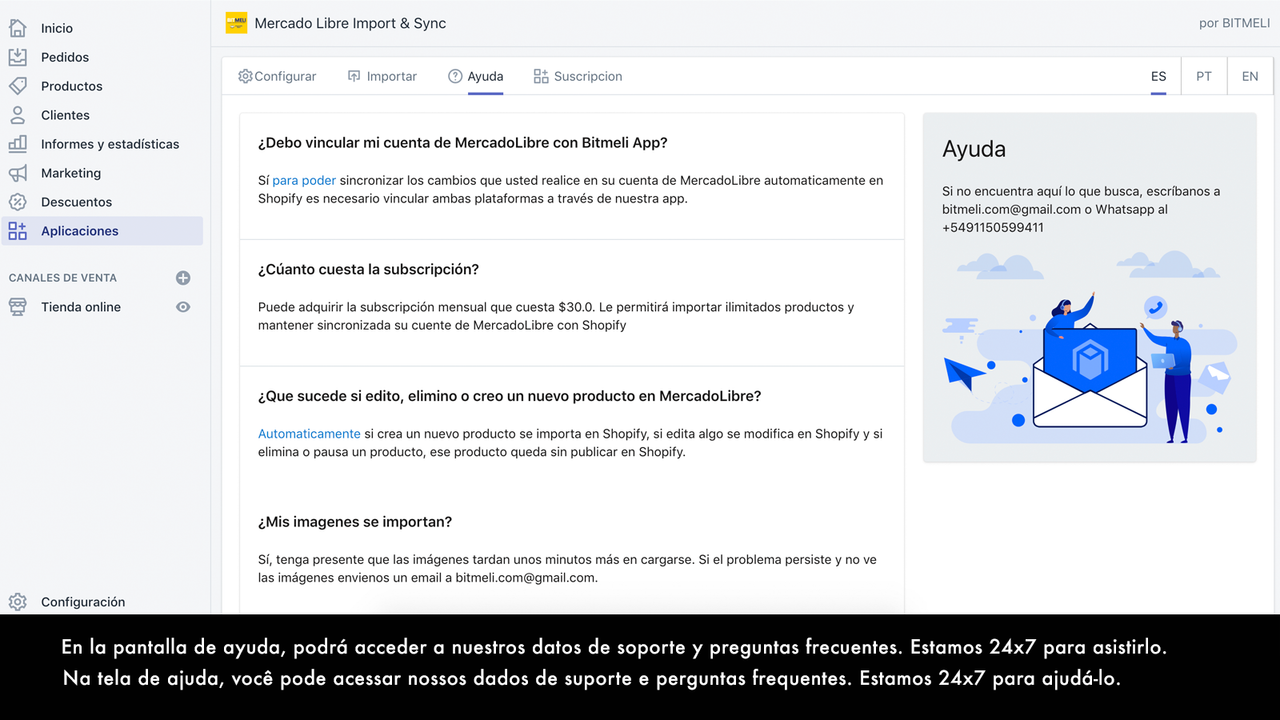Viewport: 1280px width, 720px height.
Task: Click the Productos tag icon
Action: tap(17, 86)
